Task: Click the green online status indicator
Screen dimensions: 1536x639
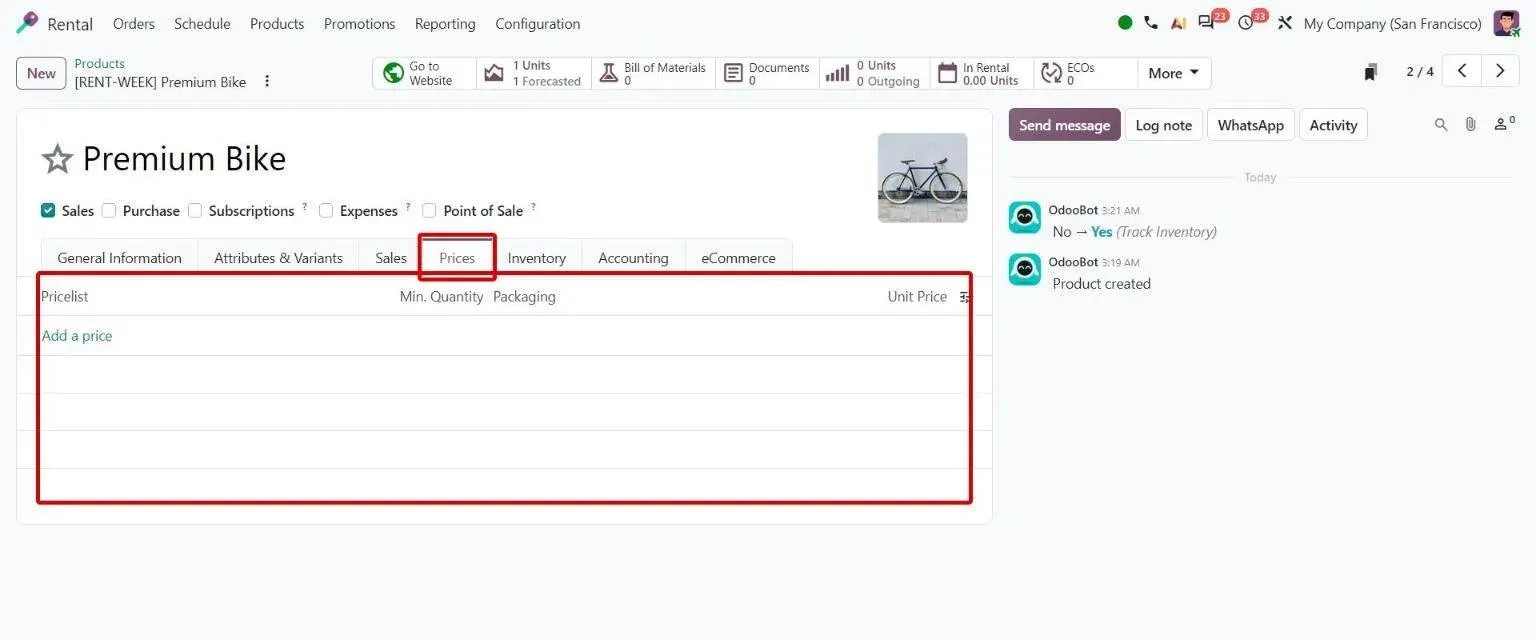Action: [1125, 23]
